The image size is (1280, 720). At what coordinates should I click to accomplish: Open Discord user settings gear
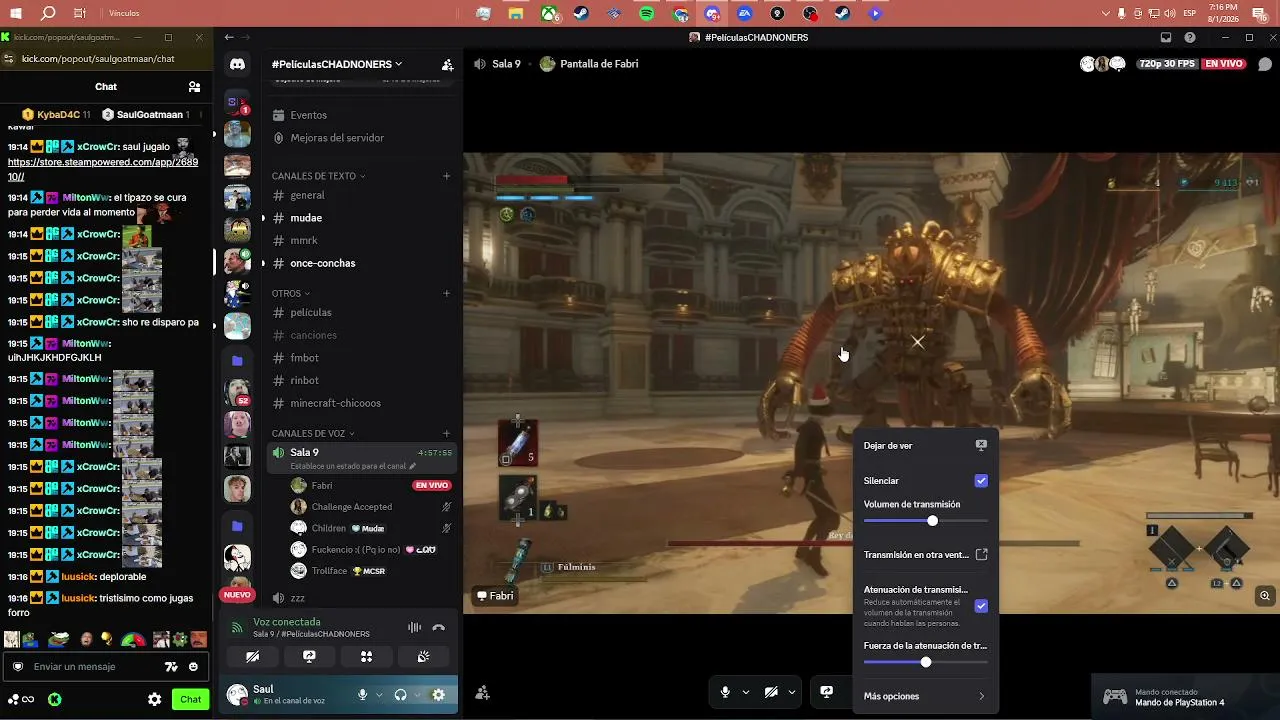pyautogui.click(x=438, y=695)
